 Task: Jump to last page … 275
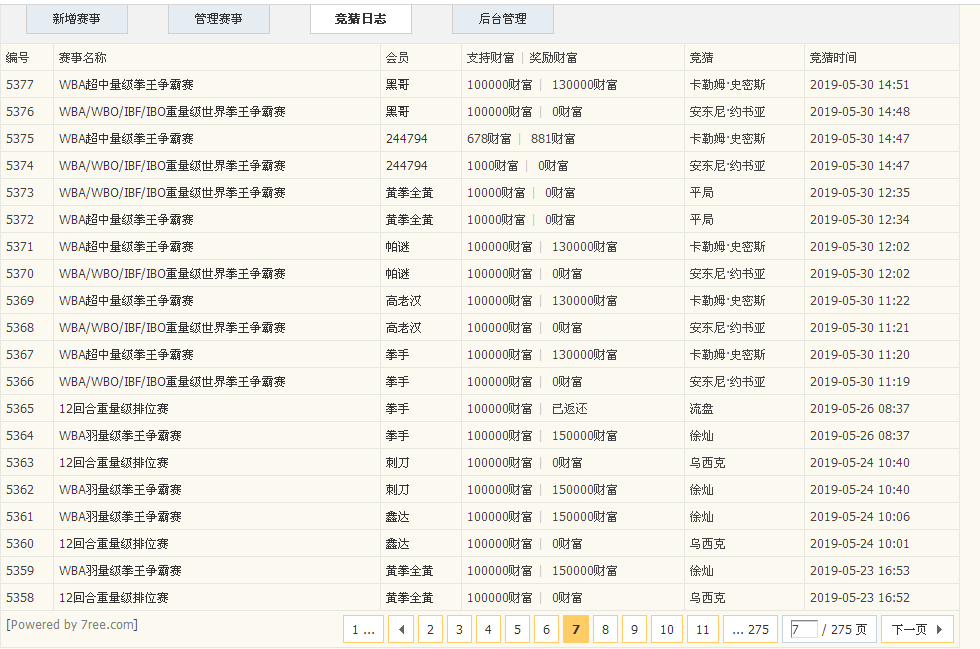751,629
